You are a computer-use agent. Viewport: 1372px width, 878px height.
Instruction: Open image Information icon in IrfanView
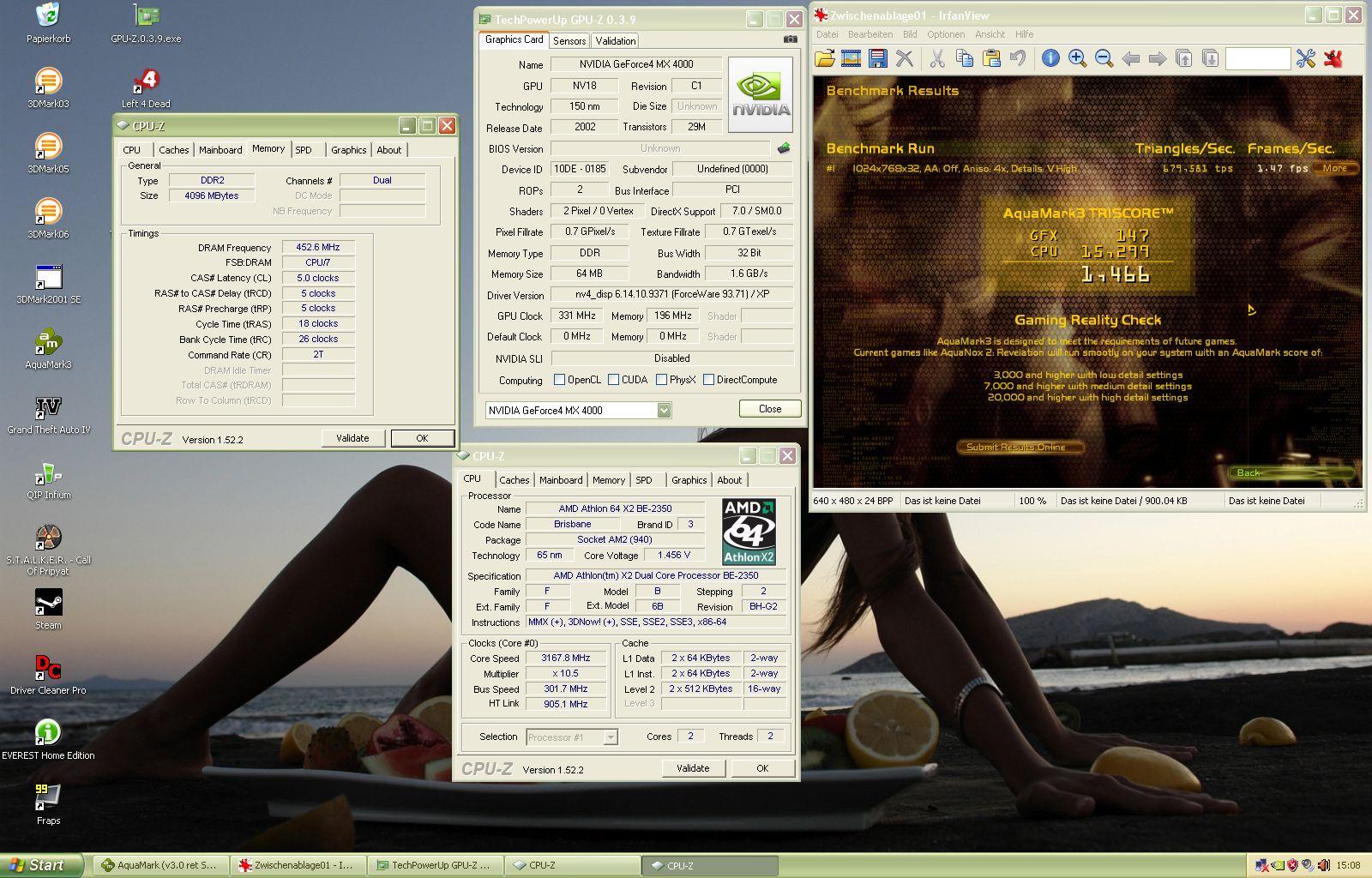1050,58
